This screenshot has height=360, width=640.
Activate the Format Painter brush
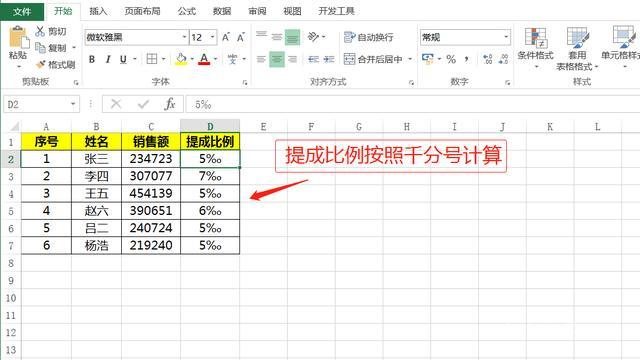(x=40, y=64)
